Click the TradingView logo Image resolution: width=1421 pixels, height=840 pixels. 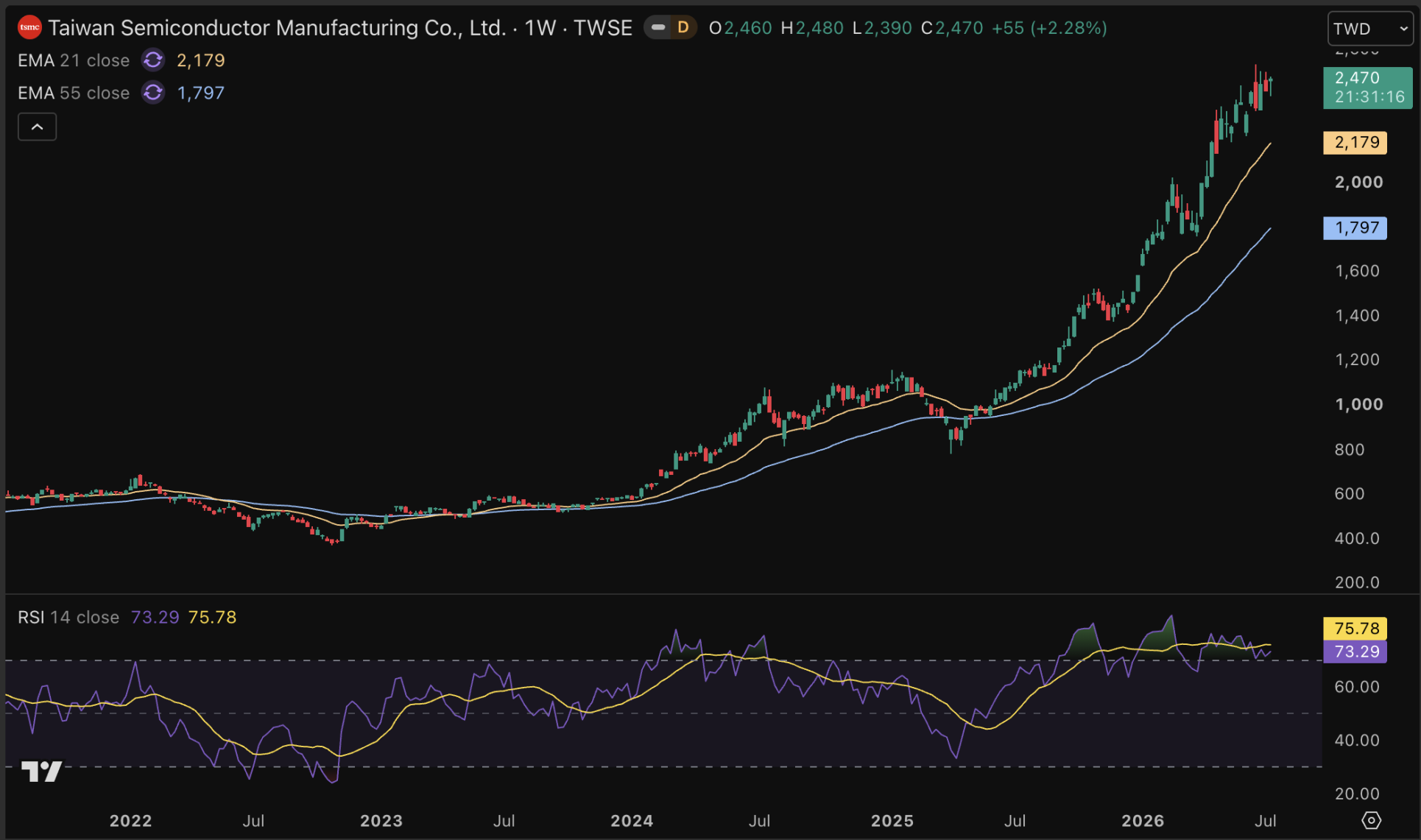tap(42, 771)
